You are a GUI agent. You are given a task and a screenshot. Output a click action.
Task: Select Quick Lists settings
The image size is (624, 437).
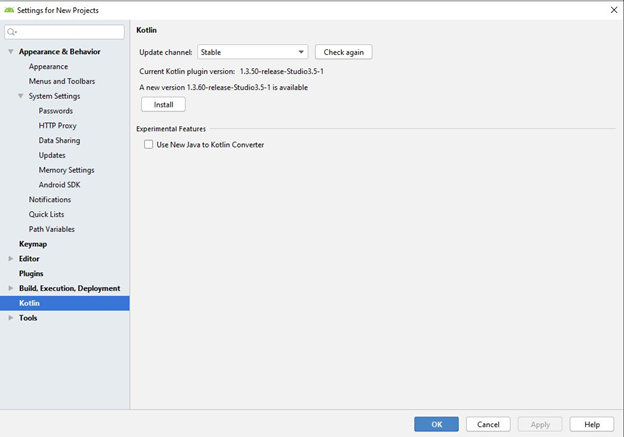click(46, 214)
